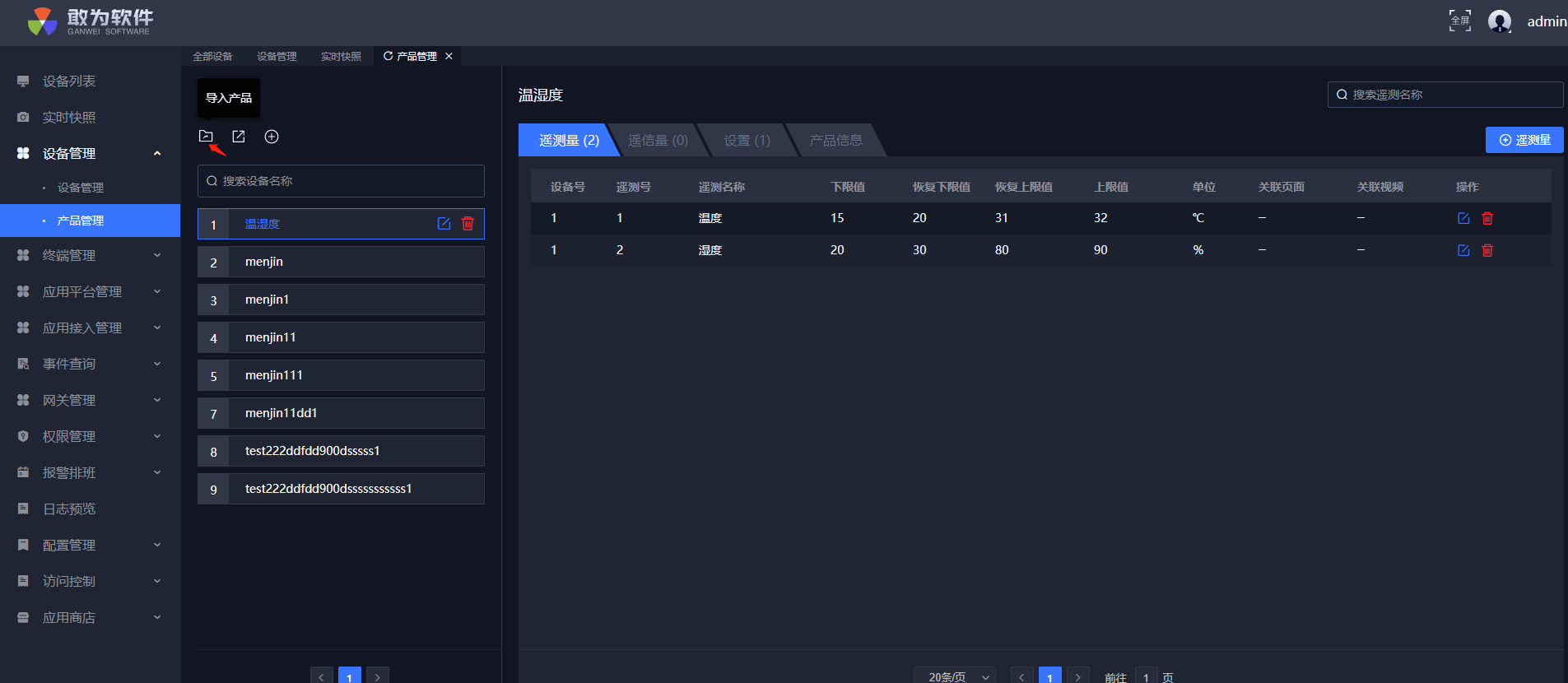Switch to the 实时快照 top tab

[341, 56]
